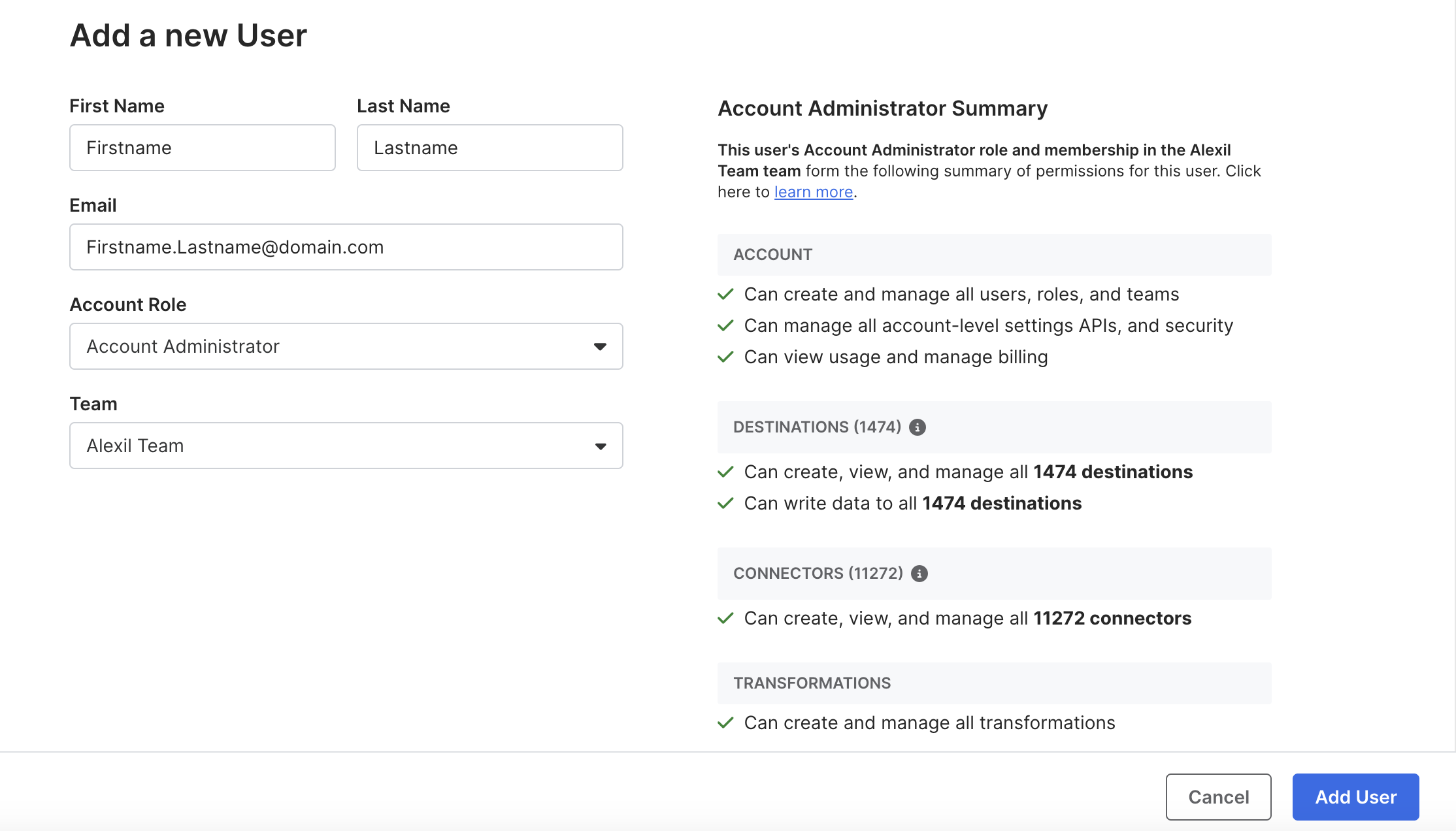Click the Account Role dropdown arrow
This screenshot has width=1456, height=831.
point(600,345)
